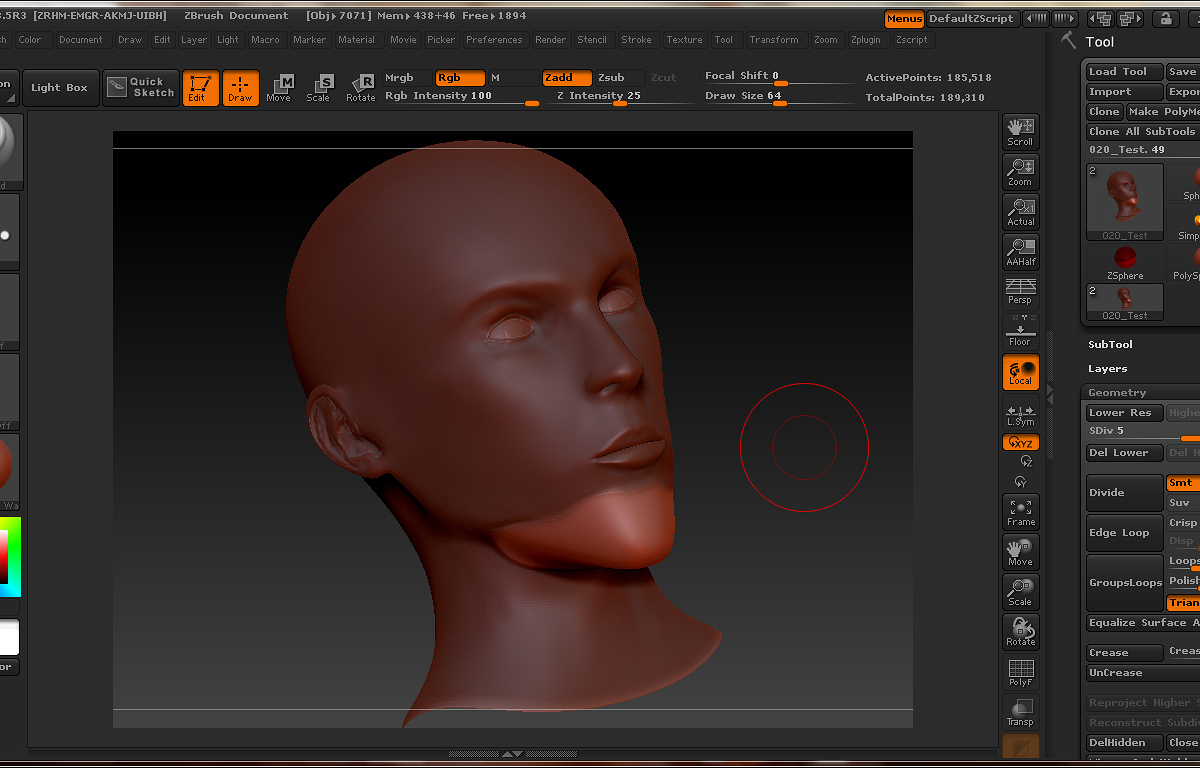Click the Actual size icon
This screenshot has height=768, width=1200.
click(1020, 211)
